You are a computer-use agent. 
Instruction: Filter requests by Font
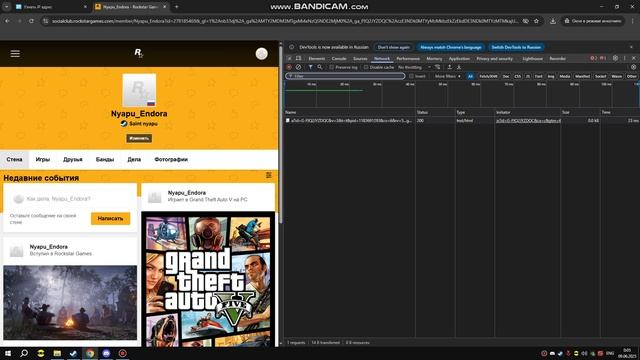(538, 76)
